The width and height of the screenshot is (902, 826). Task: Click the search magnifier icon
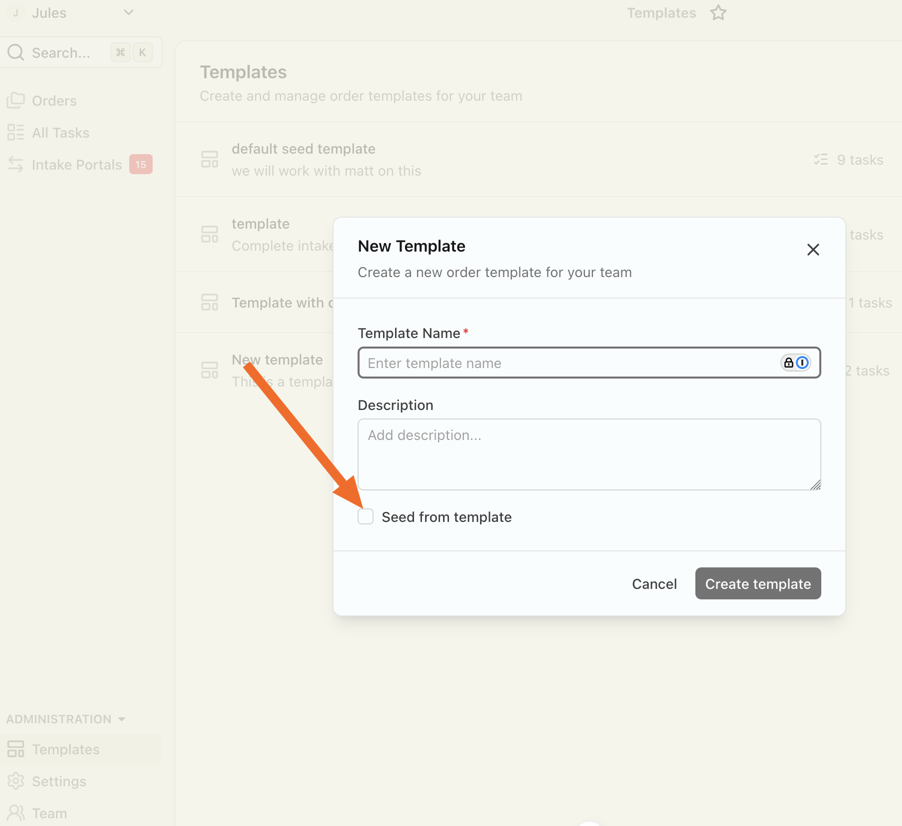click(16, 53)
